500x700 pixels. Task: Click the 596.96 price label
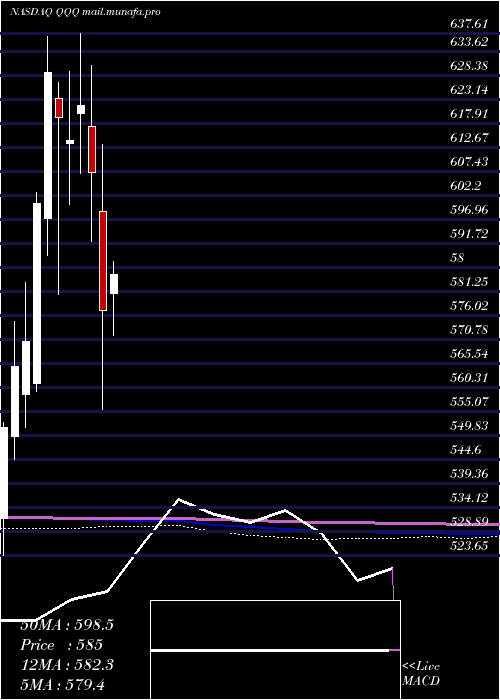coord(469,210)
